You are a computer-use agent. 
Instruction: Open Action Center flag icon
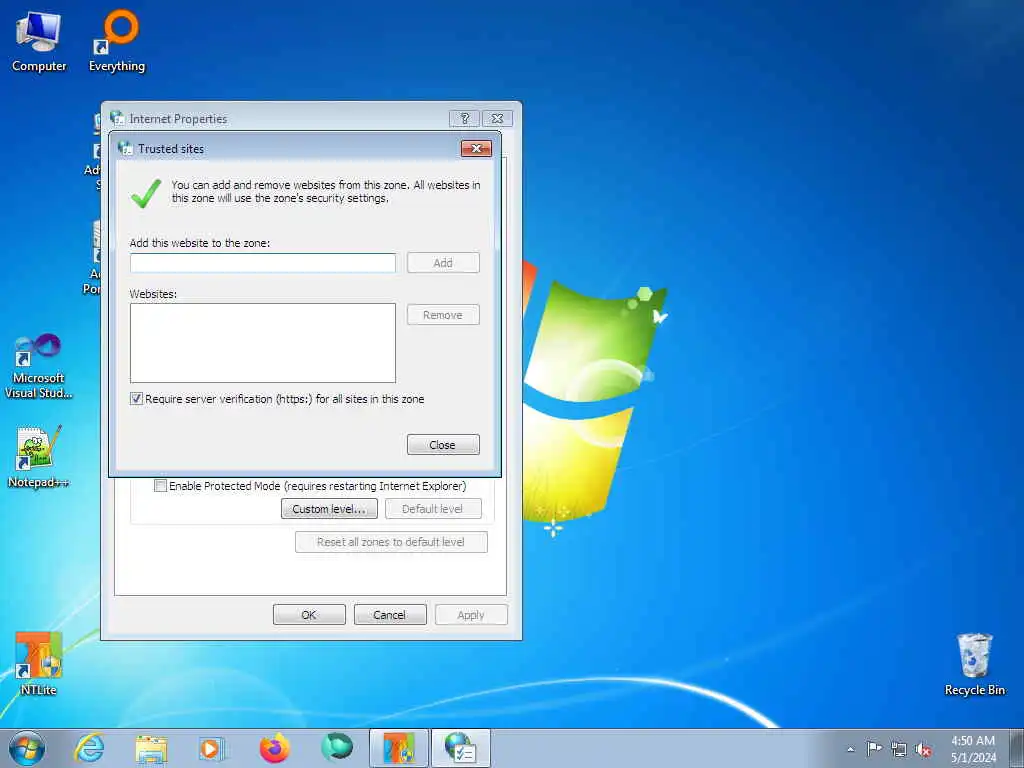874,749
